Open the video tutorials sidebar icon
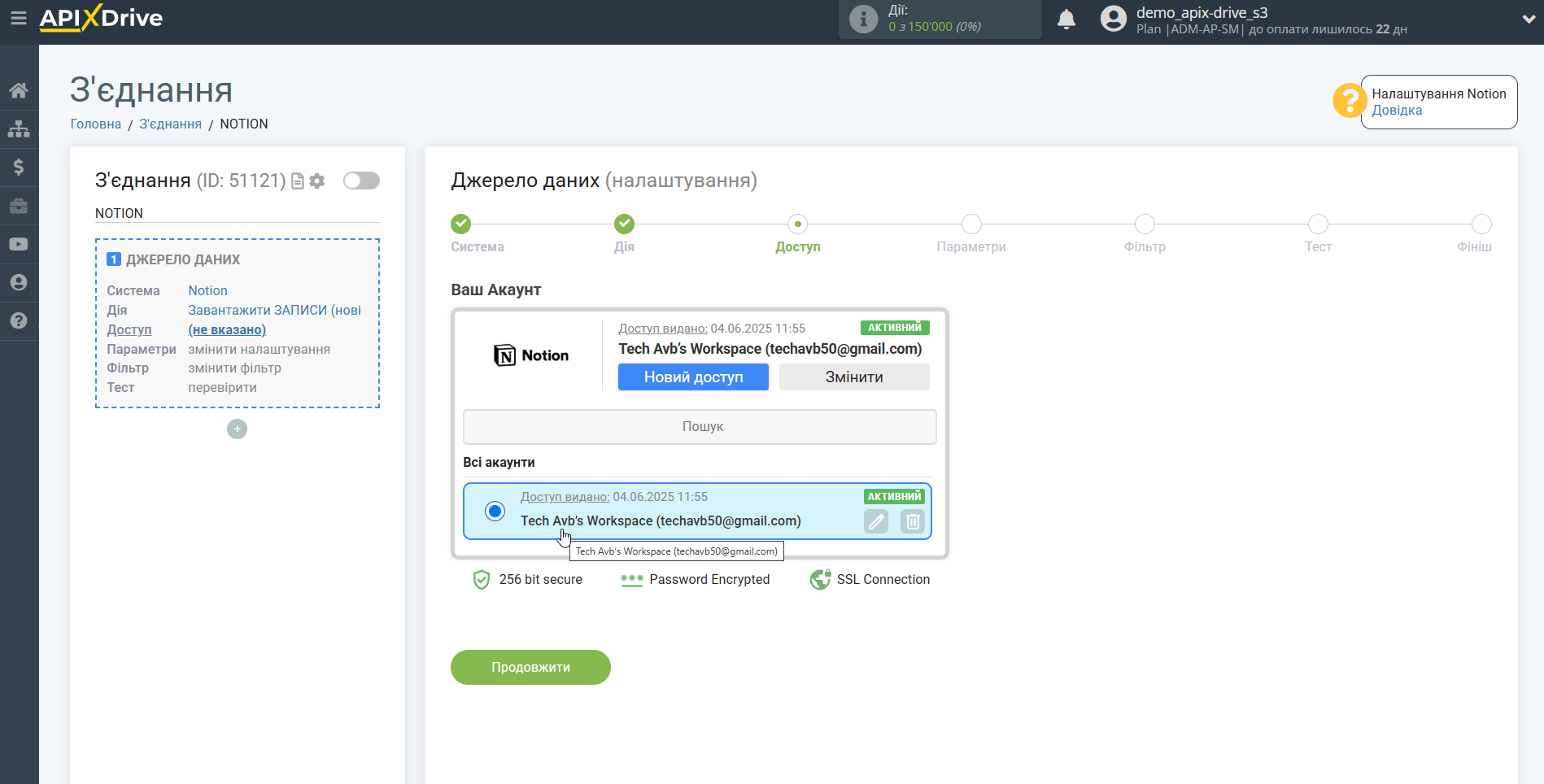Image resolution: width=1544 pixels, height=784 pixels. pos(19,244)
